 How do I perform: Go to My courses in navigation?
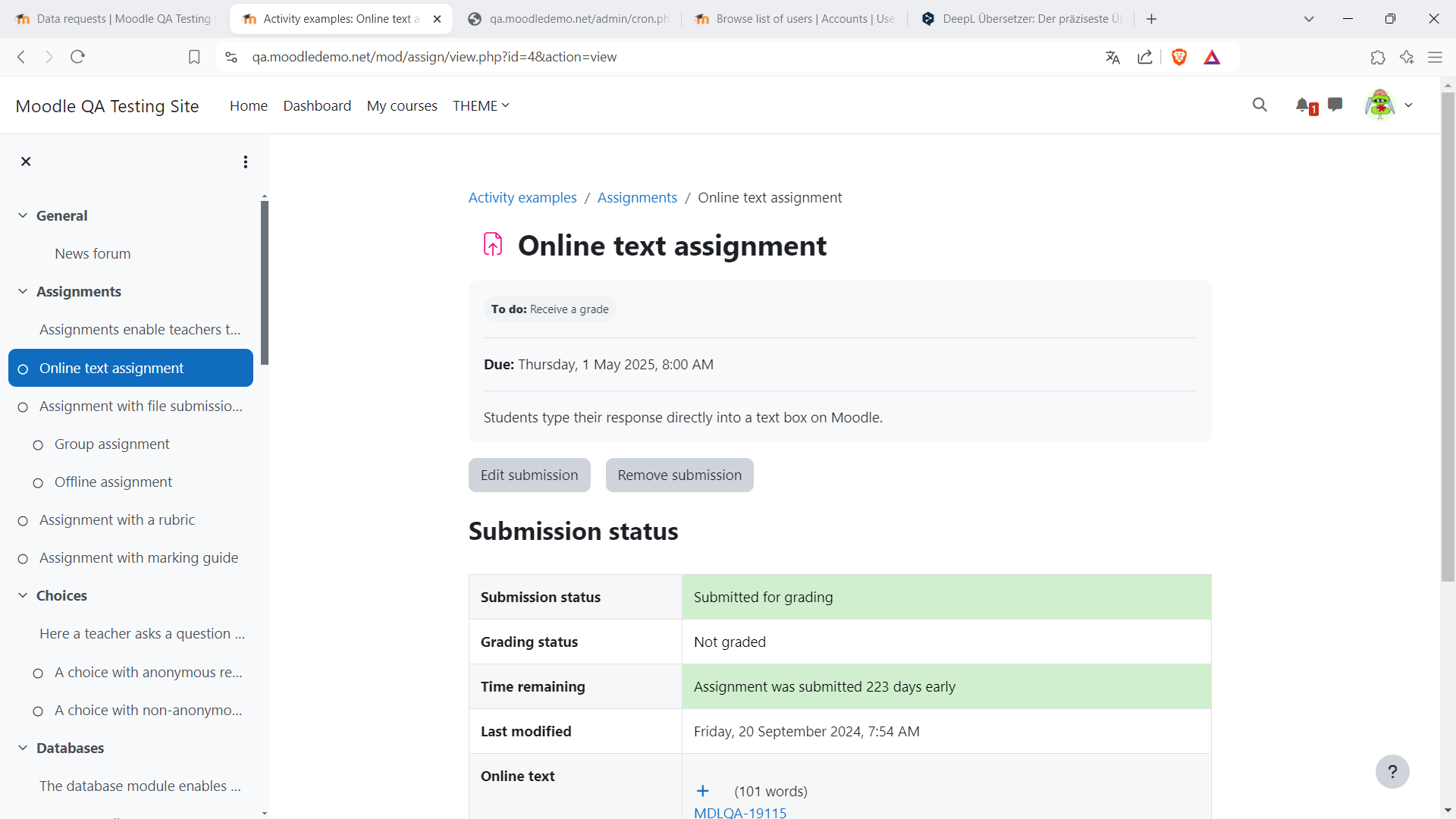point(402,105)
